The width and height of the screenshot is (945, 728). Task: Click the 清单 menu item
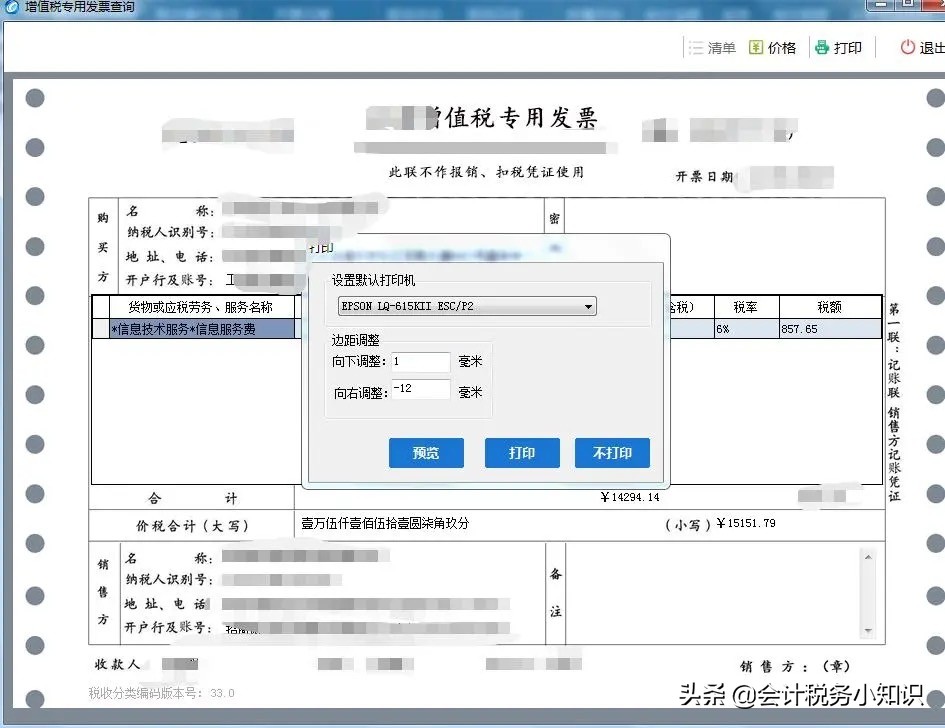click(721, 47)
